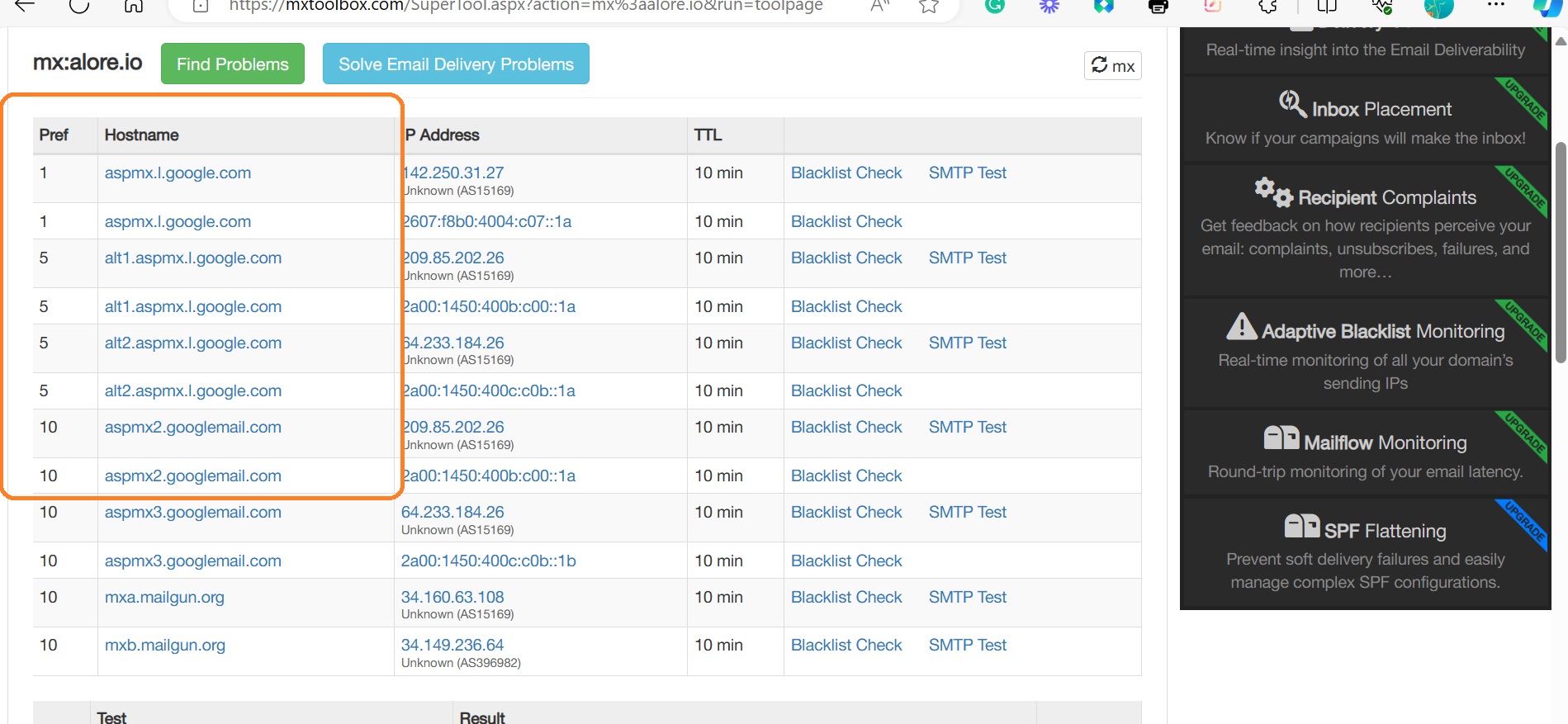Viewport: 1568px width, 724px height.
Task: Open the Grammarly extension icon
Action: (995, 6)
